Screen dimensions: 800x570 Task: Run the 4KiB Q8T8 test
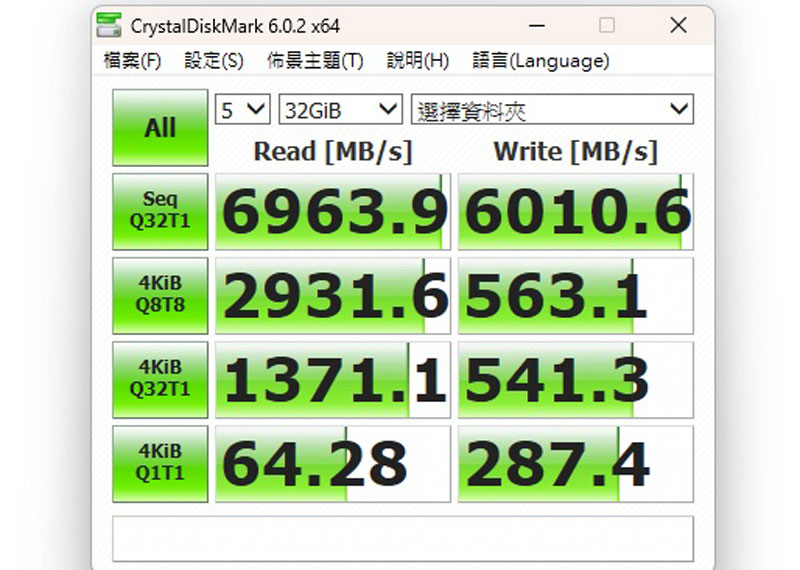coord(160,296)
